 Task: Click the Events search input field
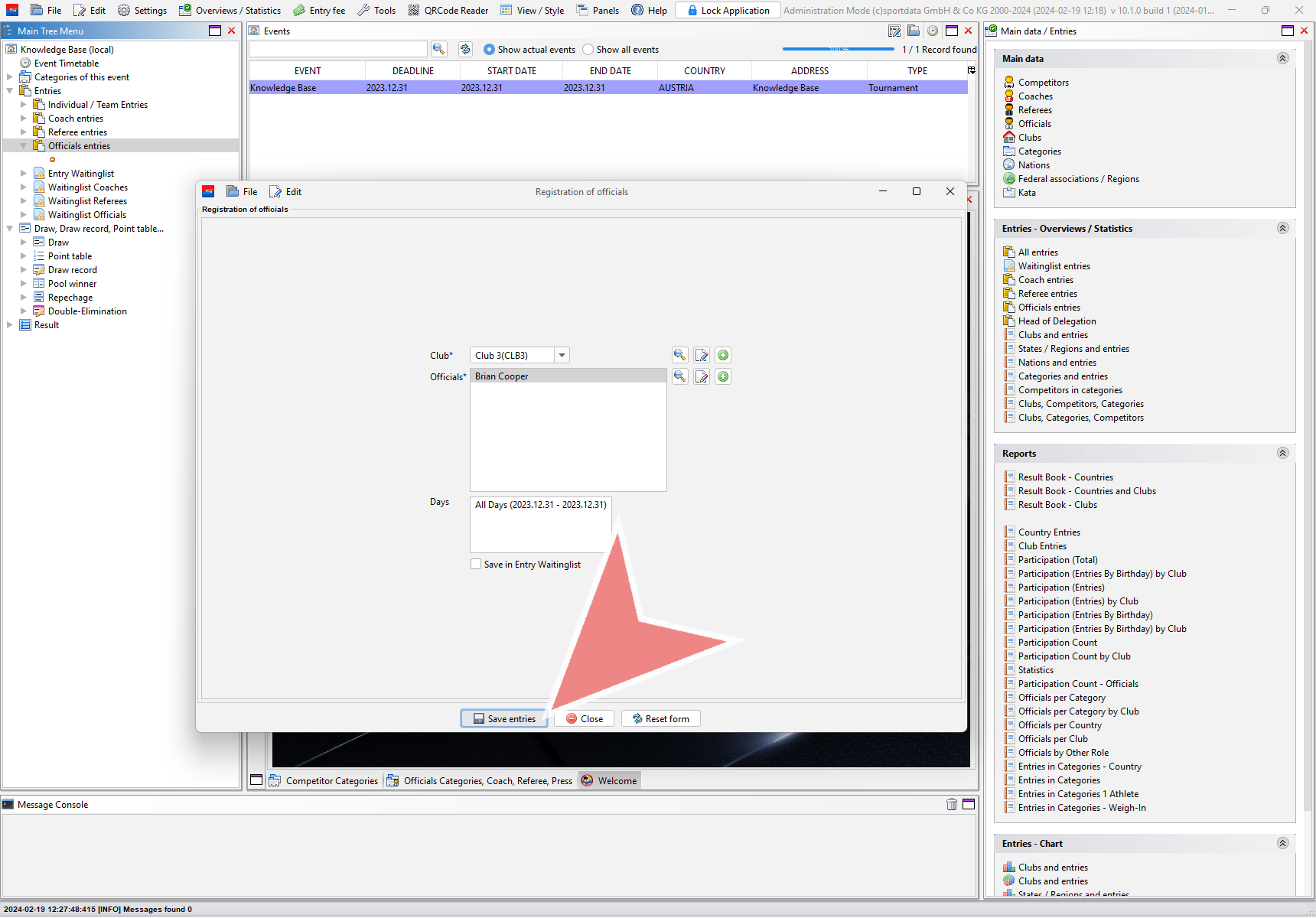coord(338,49)
